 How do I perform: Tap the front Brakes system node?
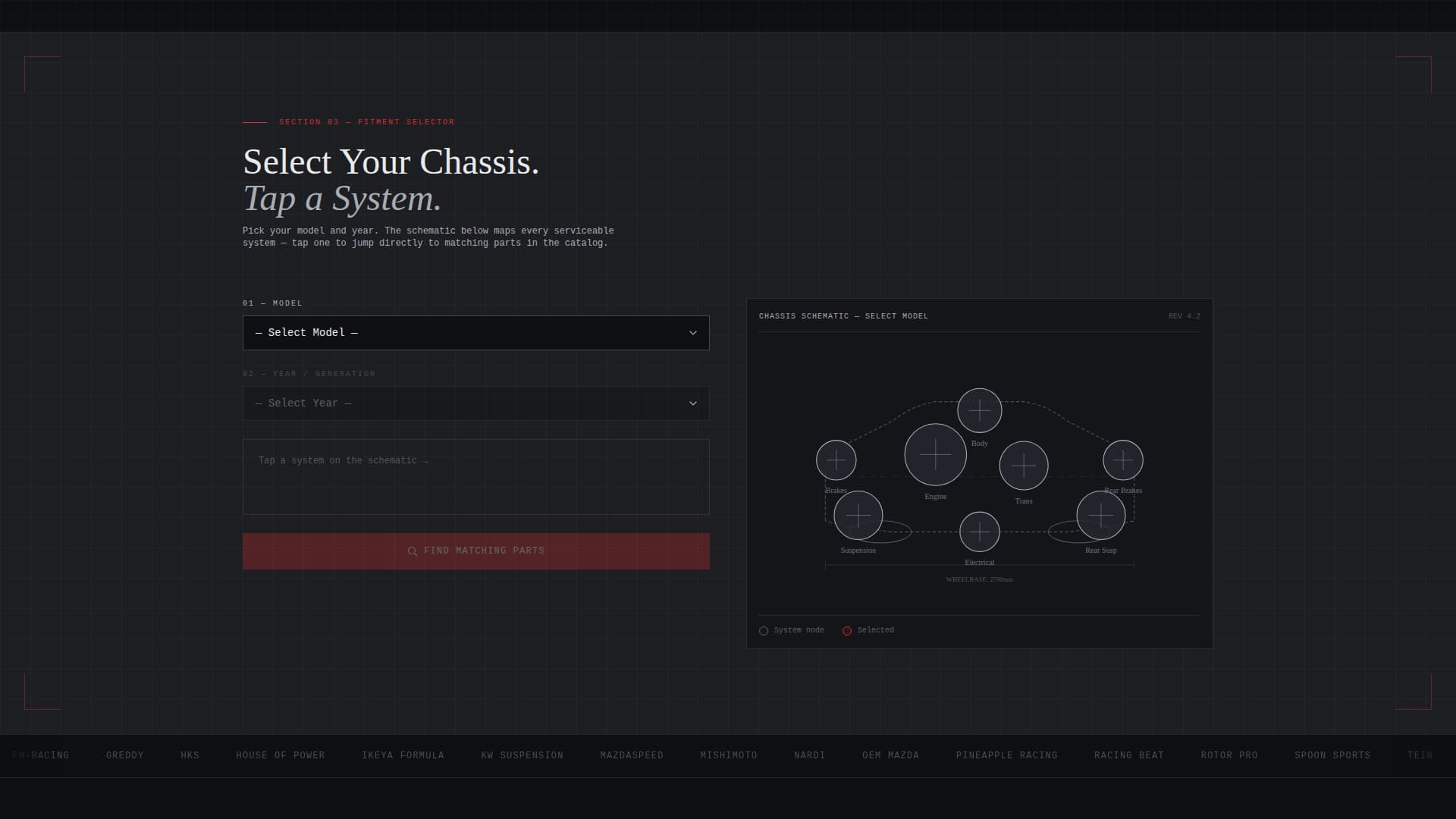[x=836, y=460]
